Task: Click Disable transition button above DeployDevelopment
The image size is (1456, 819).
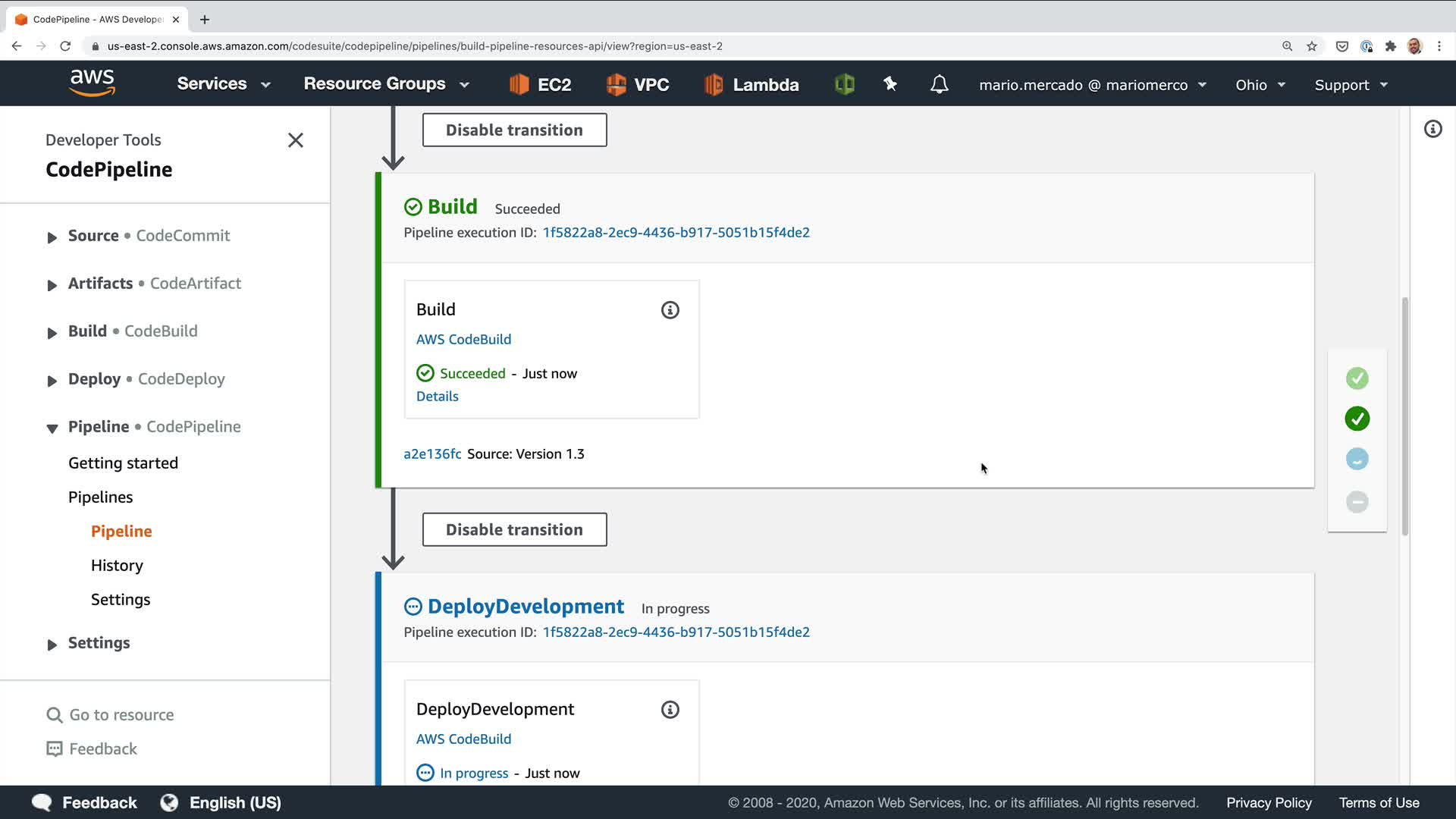Action: tap(514, 529)
